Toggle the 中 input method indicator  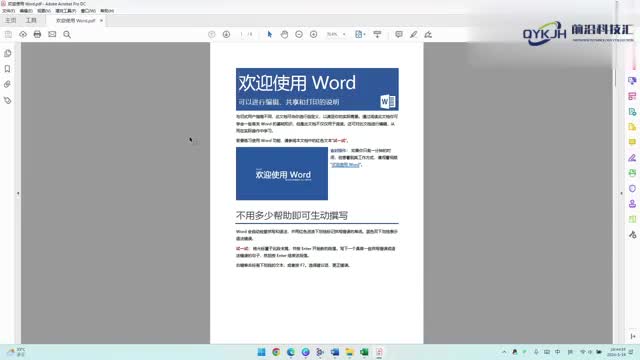(558, 352)
